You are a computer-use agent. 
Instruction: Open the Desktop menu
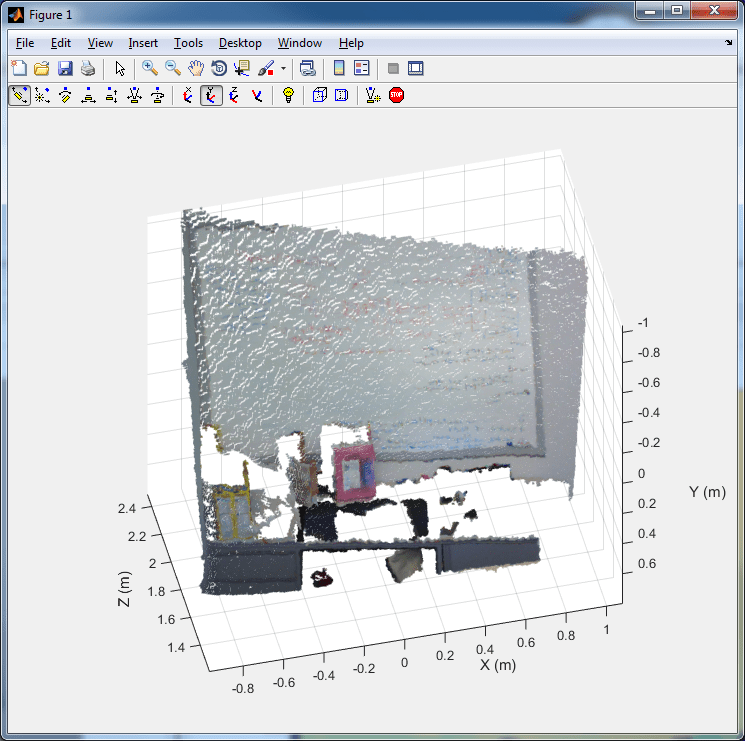[x=240, y=43]
